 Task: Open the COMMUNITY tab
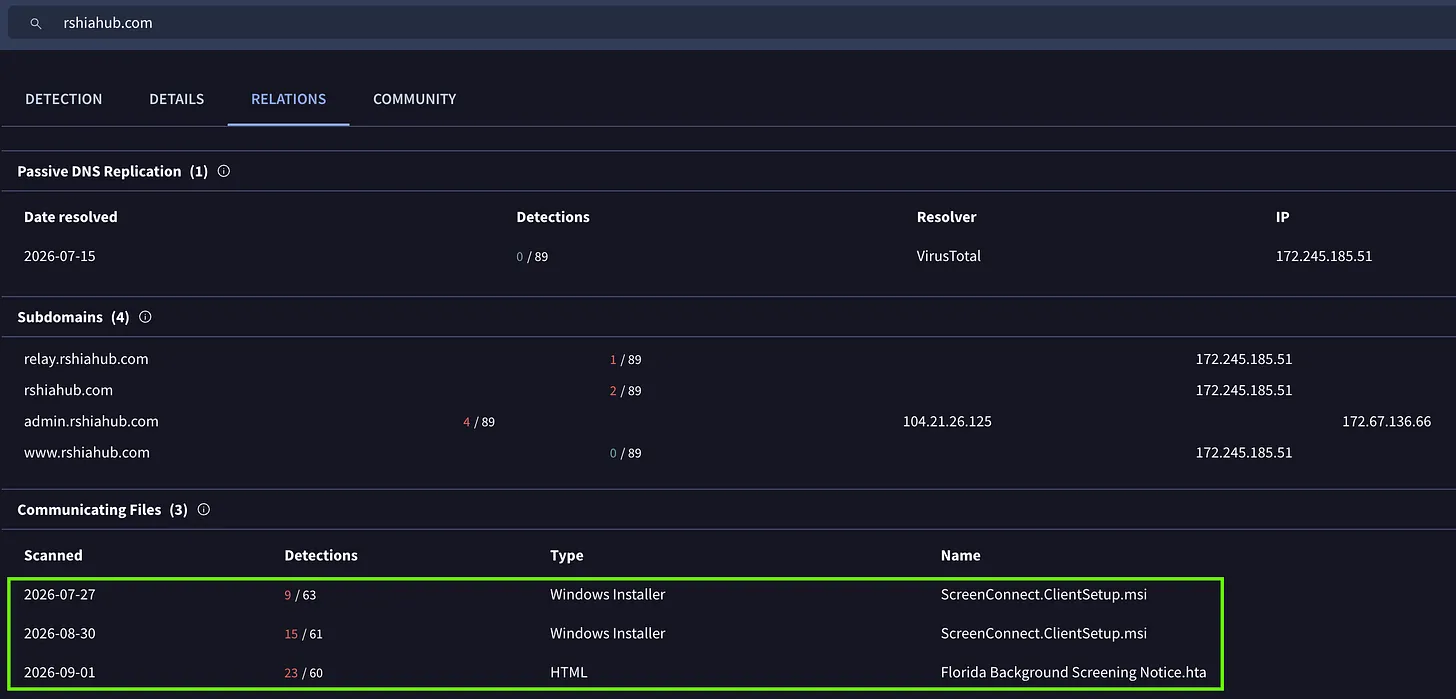click(x=415, y=99)
